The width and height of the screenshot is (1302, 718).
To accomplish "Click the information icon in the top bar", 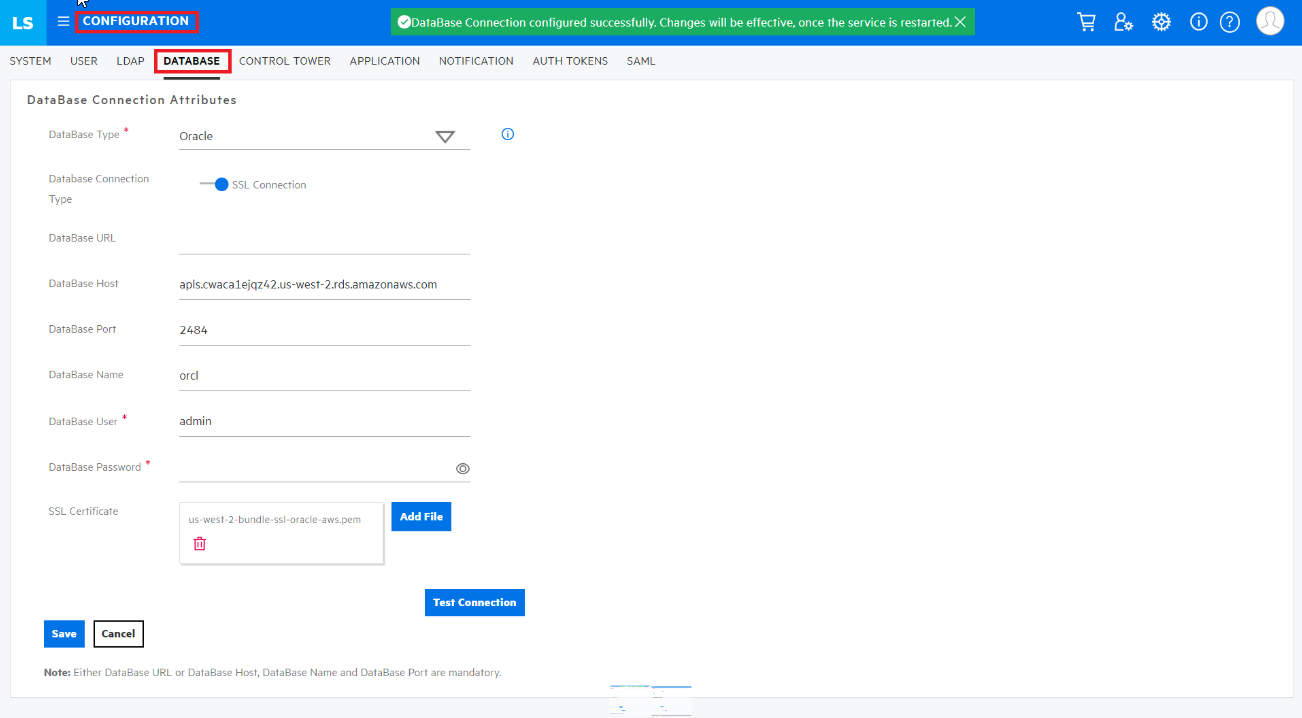I will coord(1198,21).
